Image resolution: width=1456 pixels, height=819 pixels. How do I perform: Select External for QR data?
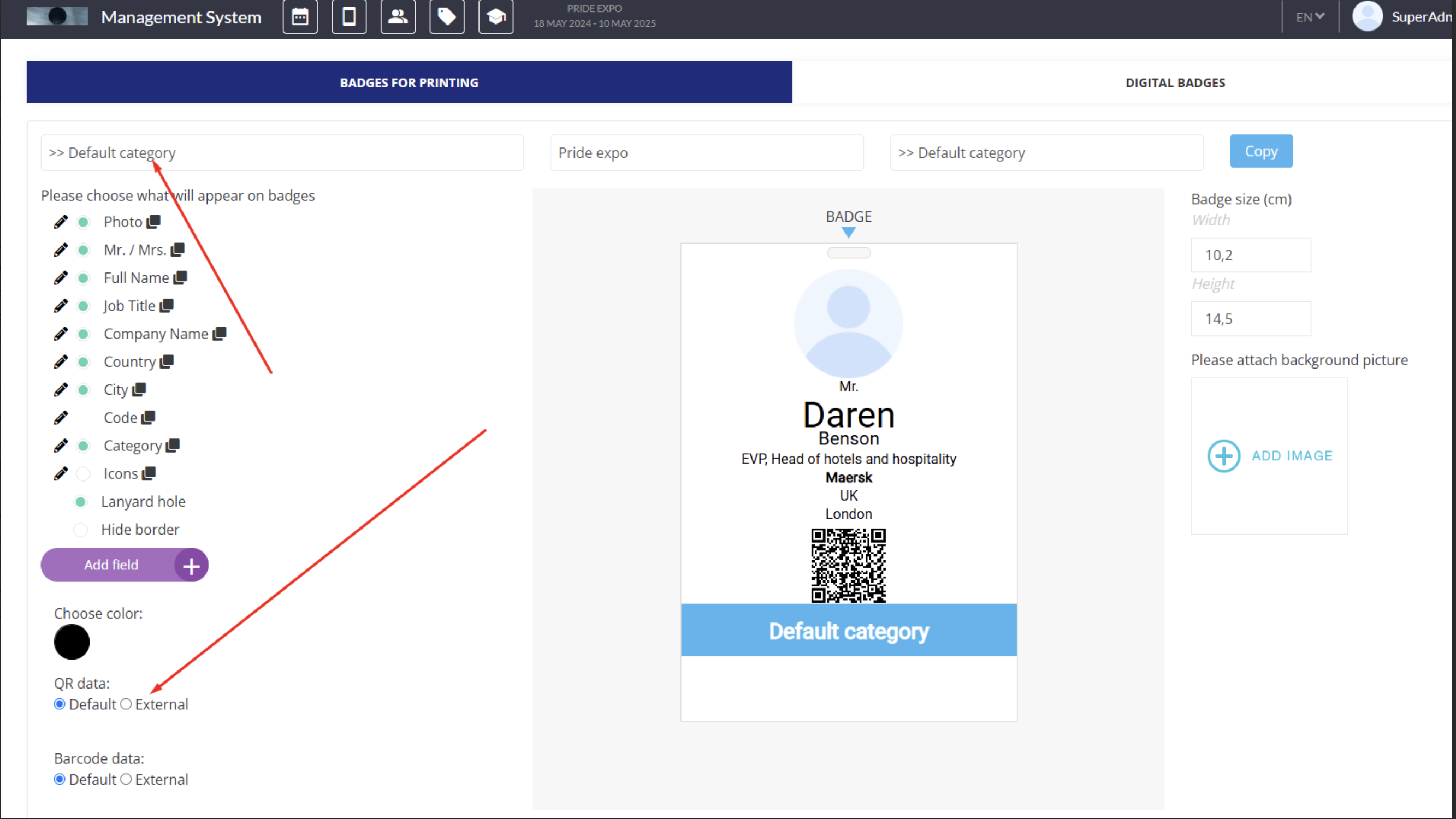coord(126,704)
